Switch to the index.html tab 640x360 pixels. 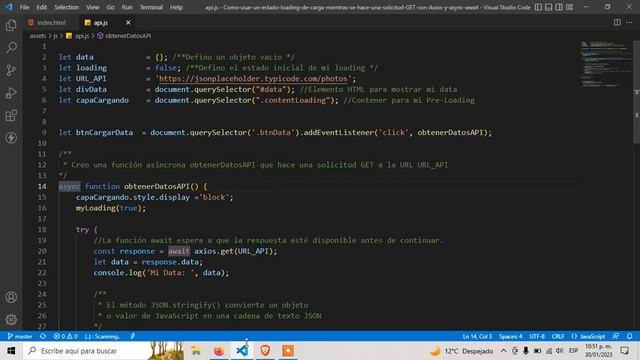point(47,22)
